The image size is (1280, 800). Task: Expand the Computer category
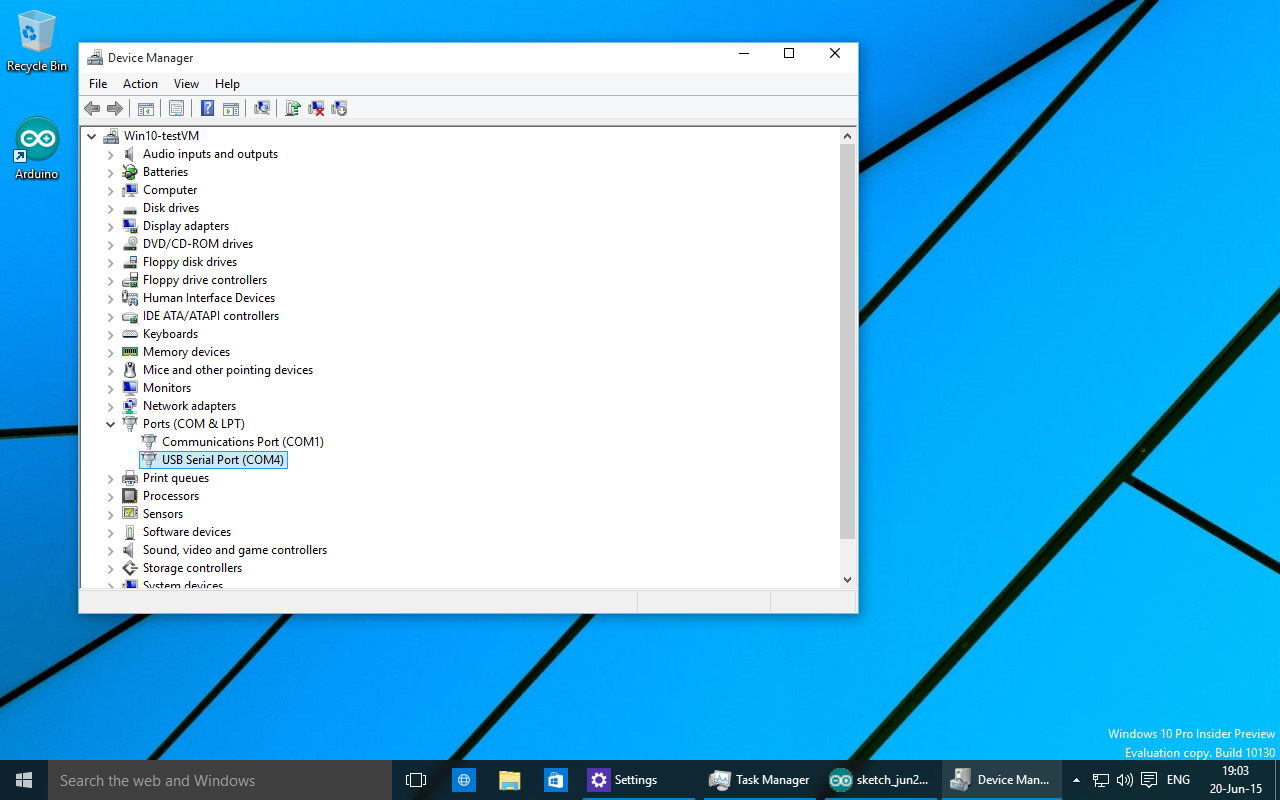point(111,190)
